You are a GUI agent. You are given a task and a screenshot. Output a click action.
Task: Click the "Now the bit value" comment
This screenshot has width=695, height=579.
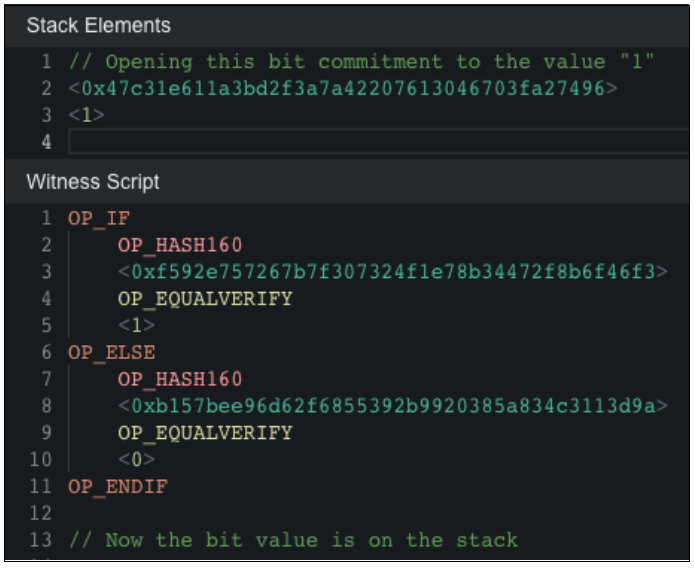tap(293, 541)
